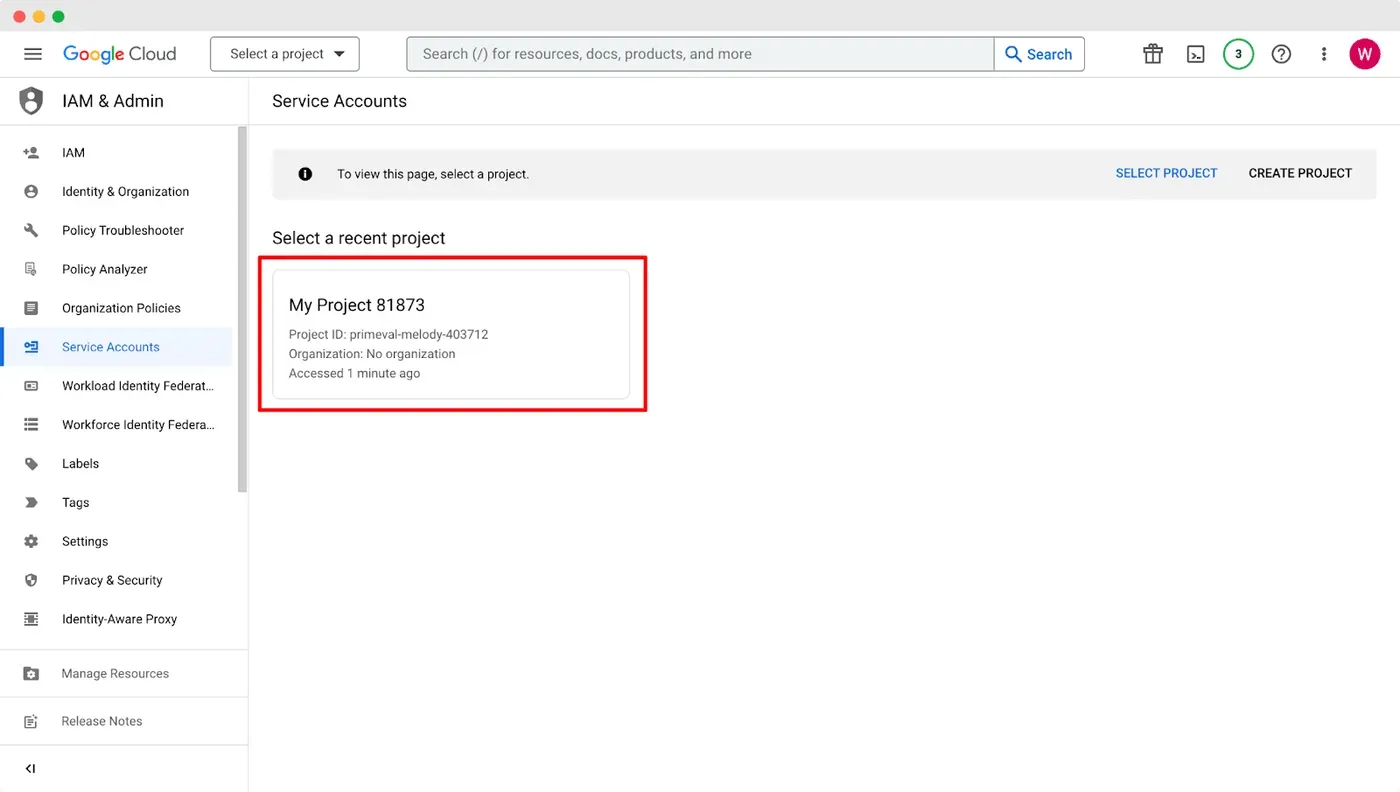Click the Privacy & Security shield icon
Screen dimensions: 1400x792
(31, 580)
